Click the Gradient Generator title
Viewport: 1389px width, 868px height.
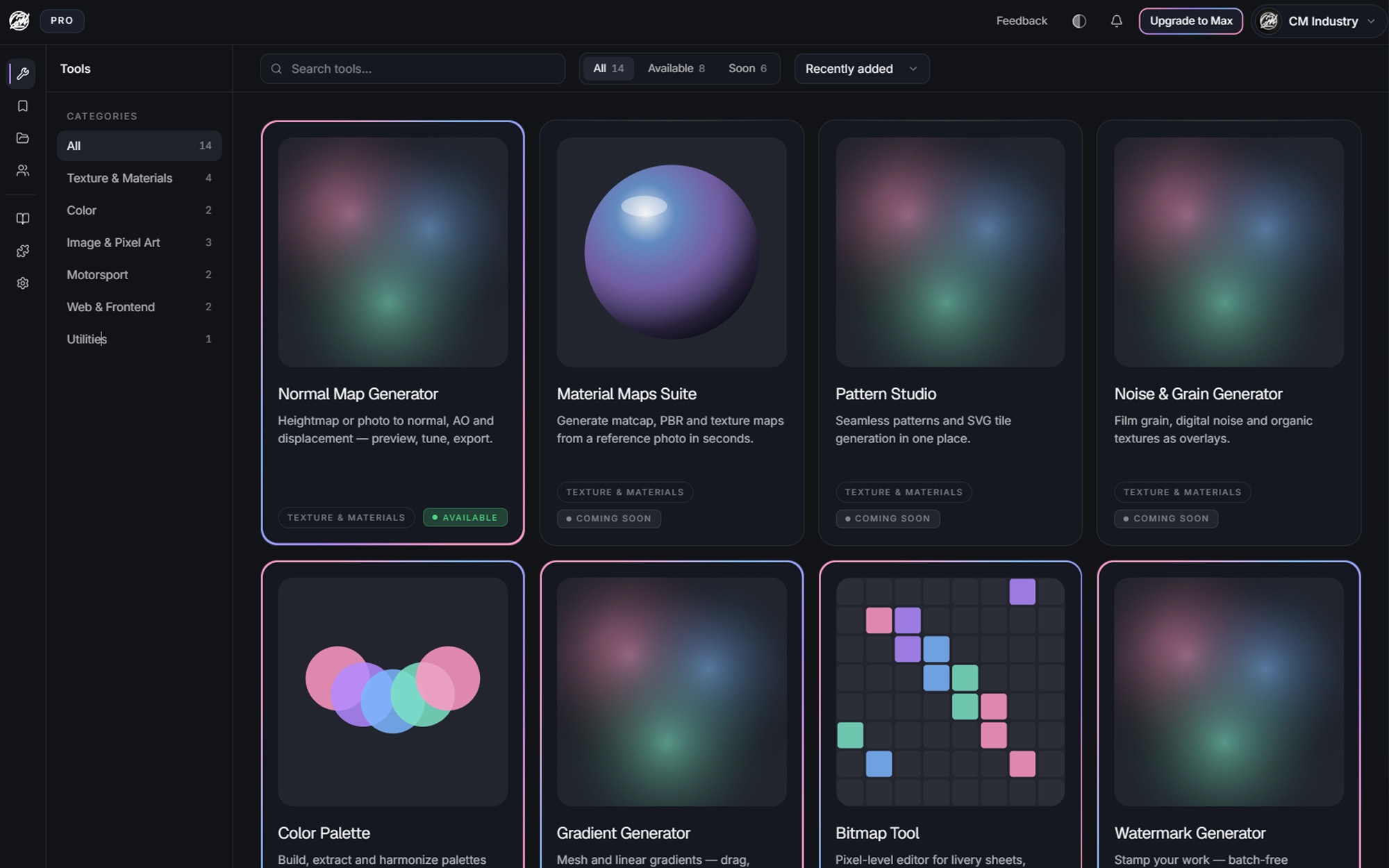(623, 833)
